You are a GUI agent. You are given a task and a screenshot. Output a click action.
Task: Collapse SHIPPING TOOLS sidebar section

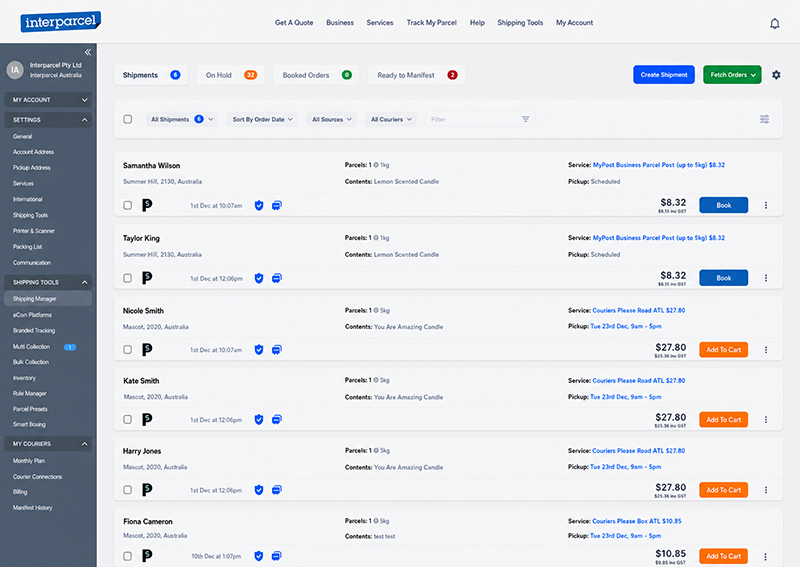48,282
